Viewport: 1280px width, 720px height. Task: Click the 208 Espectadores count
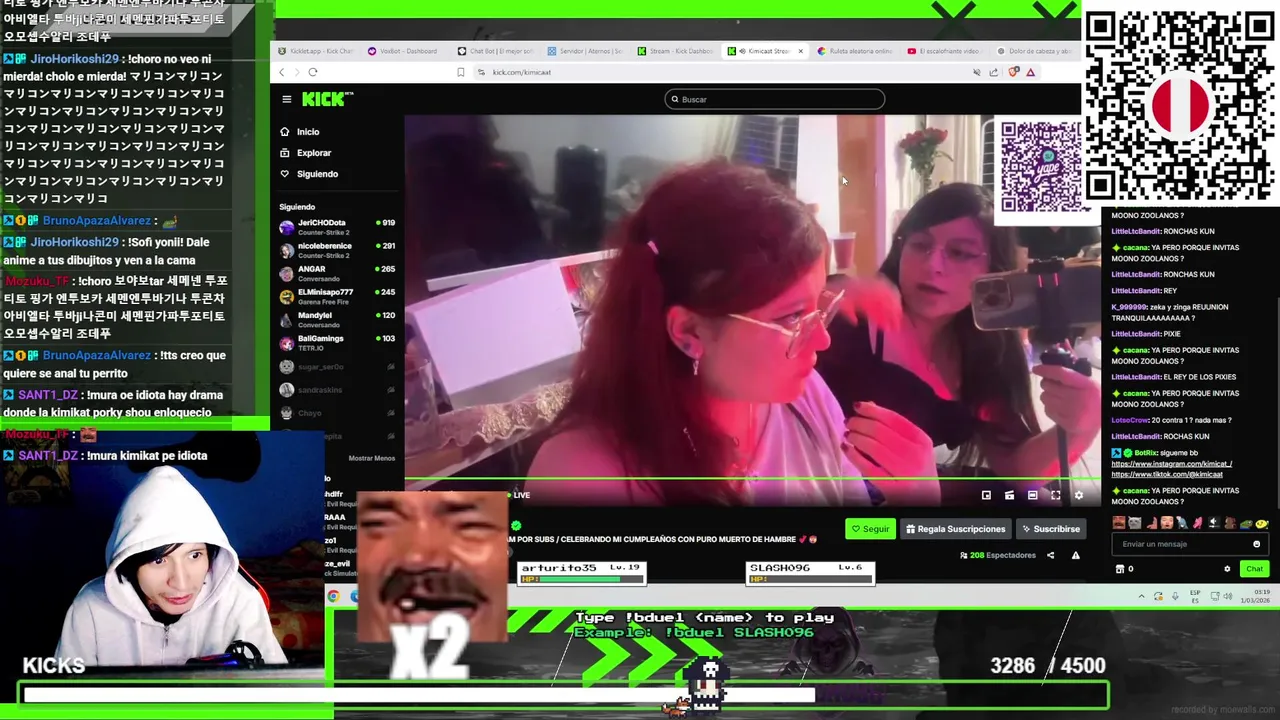(998, 555)
